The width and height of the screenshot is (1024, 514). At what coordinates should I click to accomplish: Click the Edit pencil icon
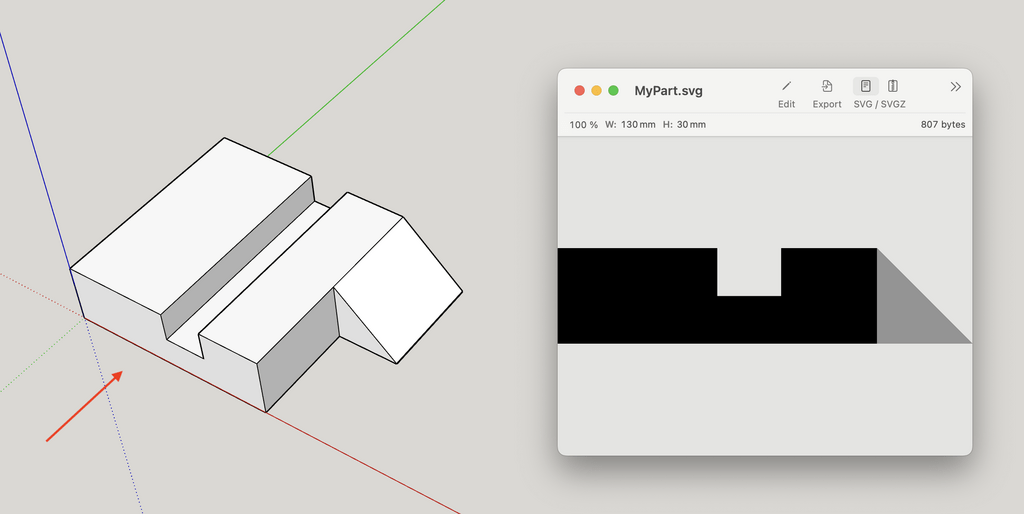click(x=786, y=86)
